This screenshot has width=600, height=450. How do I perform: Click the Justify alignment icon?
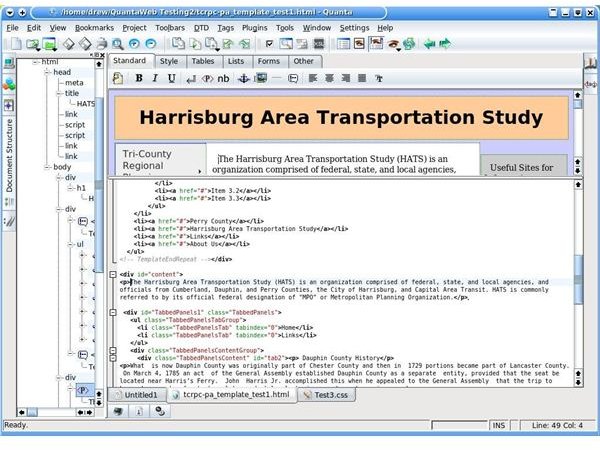click(362, 78)
